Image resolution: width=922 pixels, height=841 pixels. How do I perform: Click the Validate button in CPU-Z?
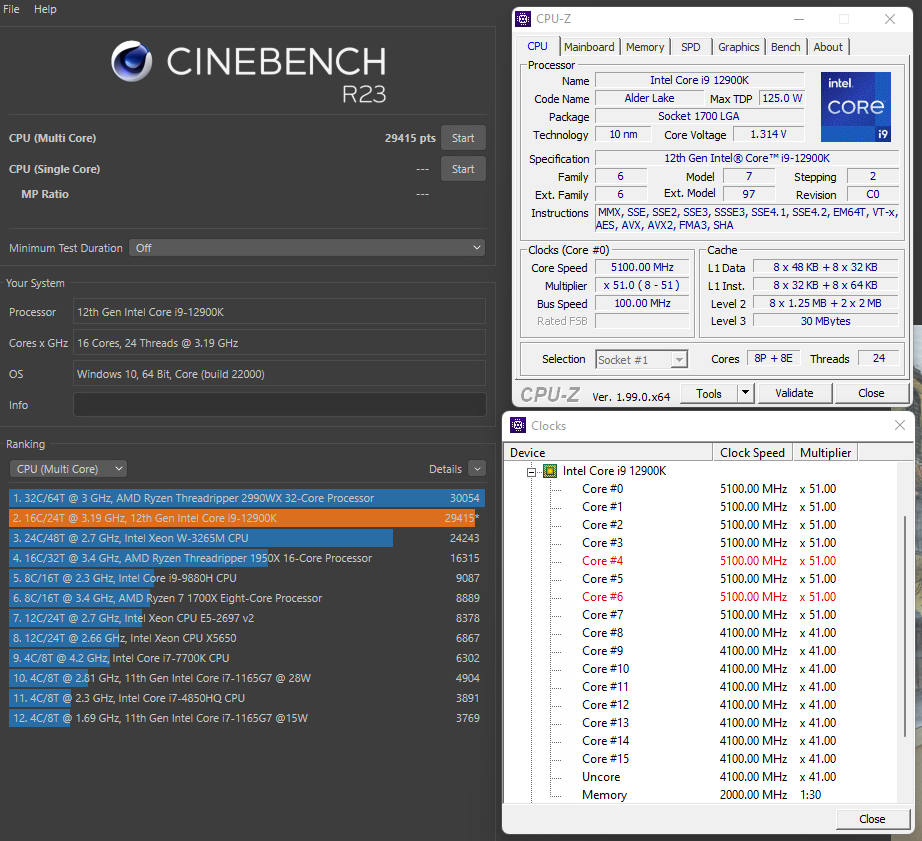pyautogui.click(x=794, y=393)
